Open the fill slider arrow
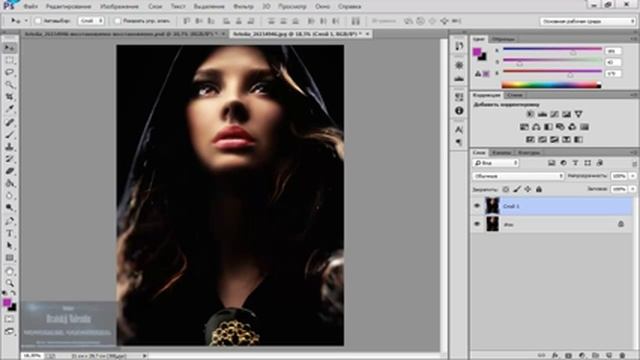This screenshot has height=360, width=640. pos(633,189)
